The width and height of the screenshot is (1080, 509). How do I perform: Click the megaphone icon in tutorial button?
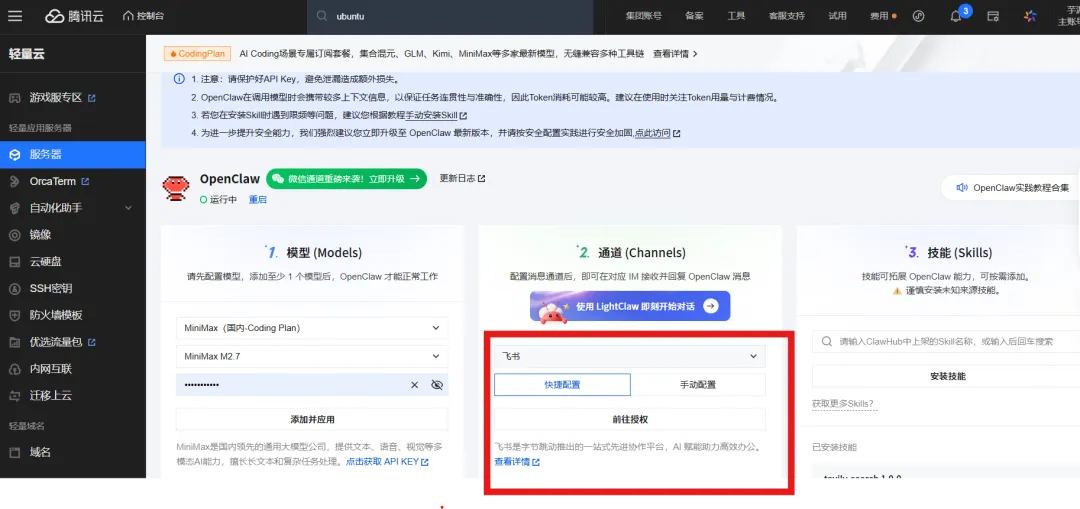(x=962, y=187)
